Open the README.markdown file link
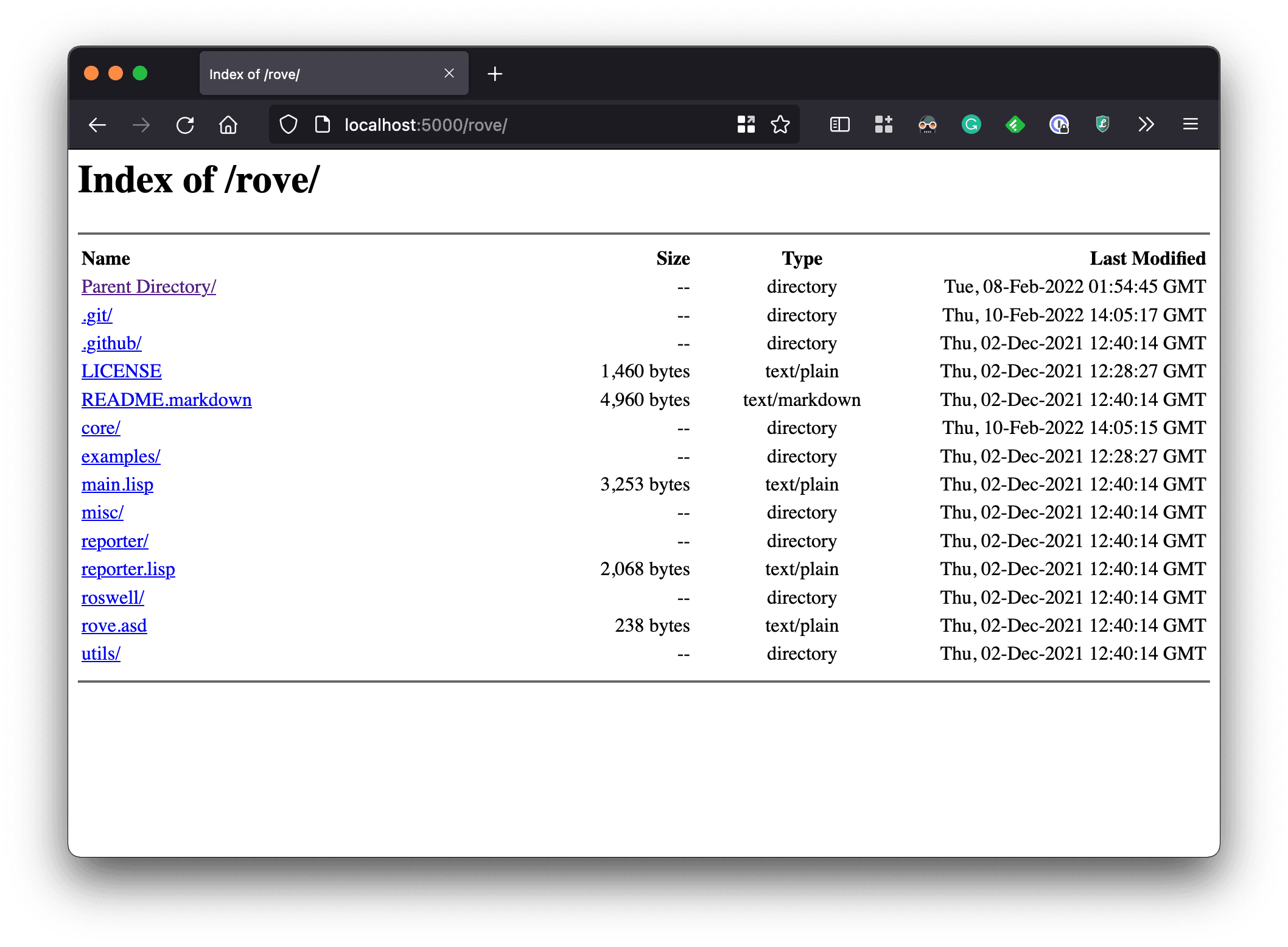 point(166,400)
